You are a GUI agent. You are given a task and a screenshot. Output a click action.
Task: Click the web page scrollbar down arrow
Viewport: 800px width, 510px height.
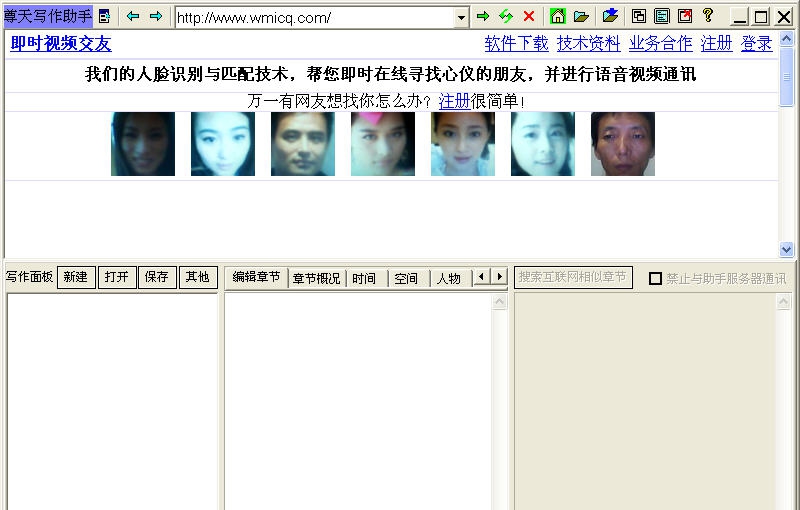[x=786, y=249]
